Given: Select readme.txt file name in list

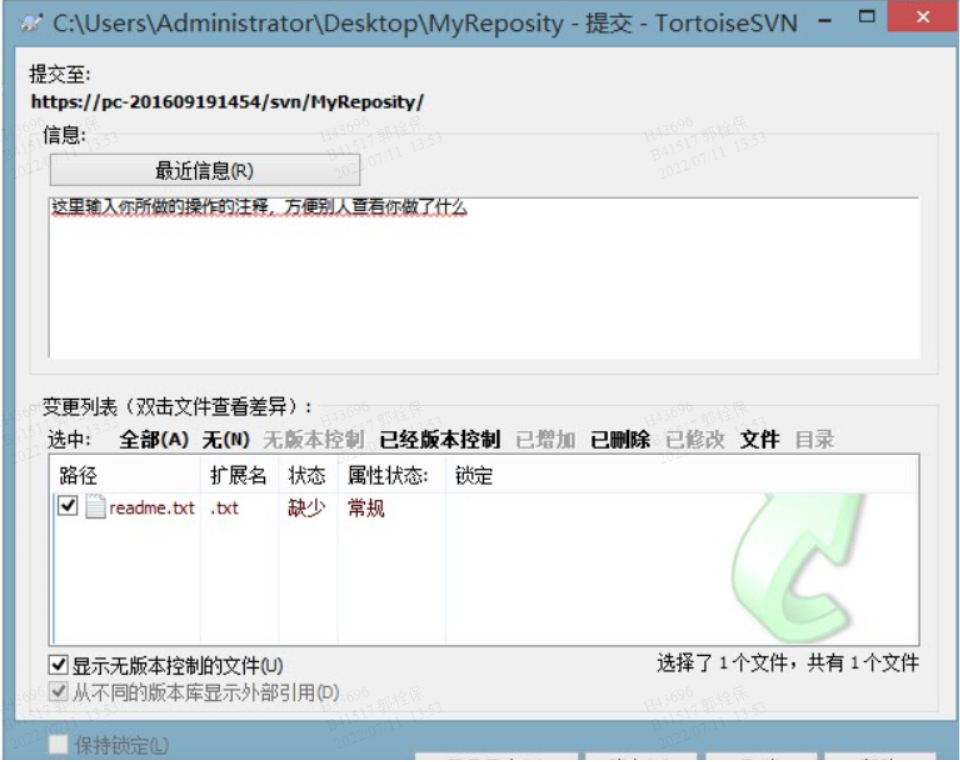Looking at the screenshot, I should click(152, 508).
